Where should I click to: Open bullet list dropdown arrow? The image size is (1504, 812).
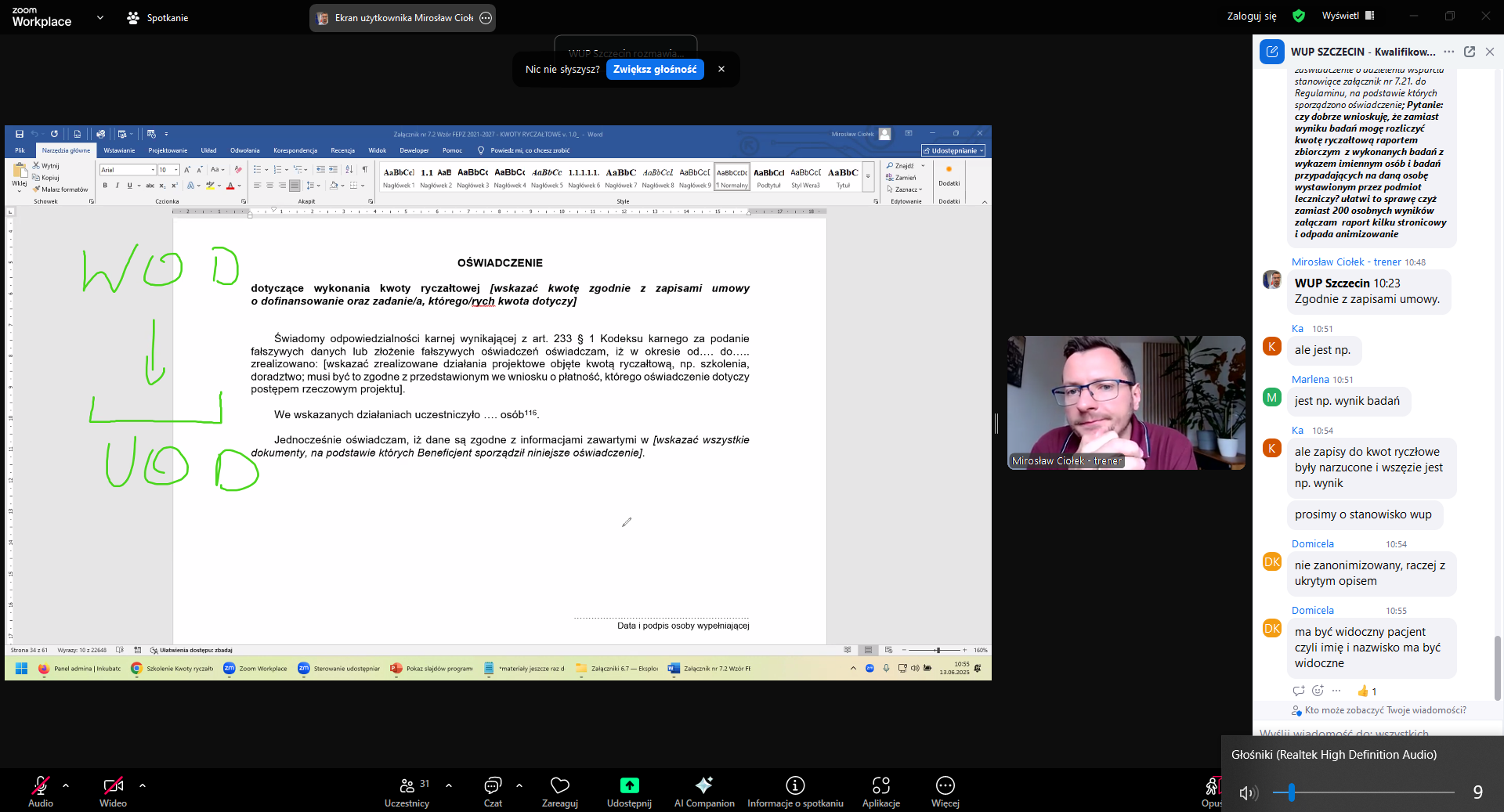pos(266,169)
